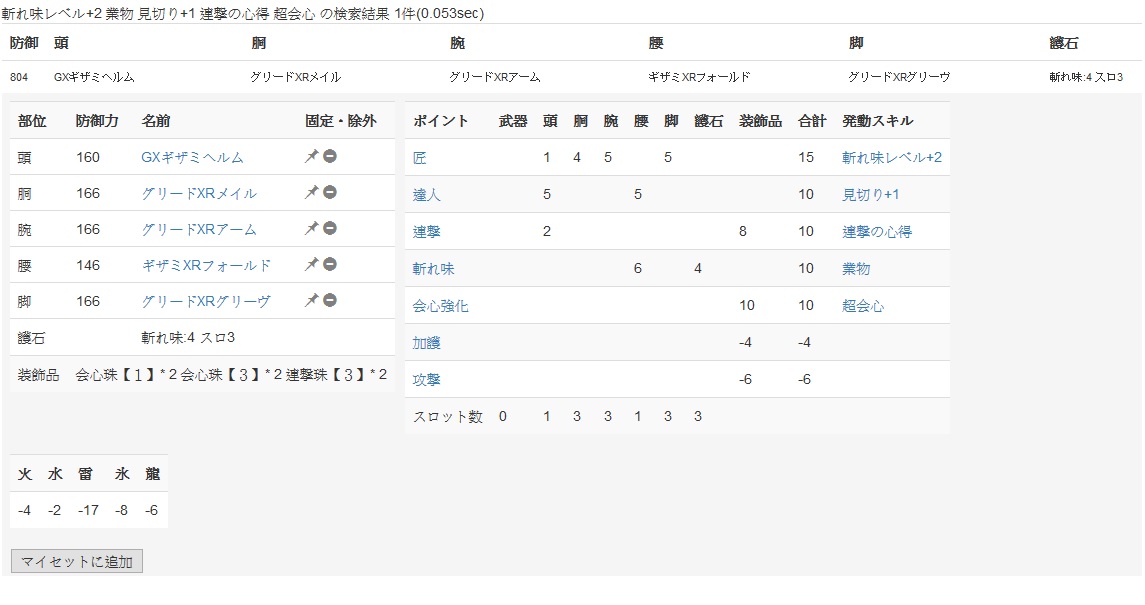Add this set with マイセットに追加 button
Viewport: 1145px width, 605px height.
click(x=77, y=561)
